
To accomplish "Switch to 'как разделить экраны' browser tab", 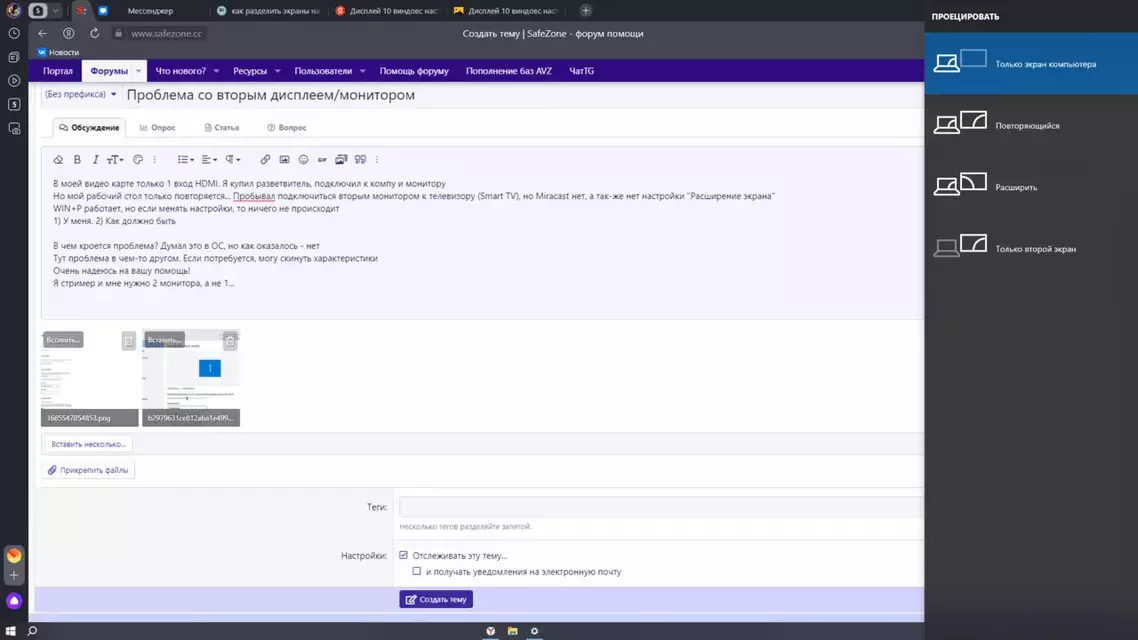I will pyautogui.click(x=269, y=11).
